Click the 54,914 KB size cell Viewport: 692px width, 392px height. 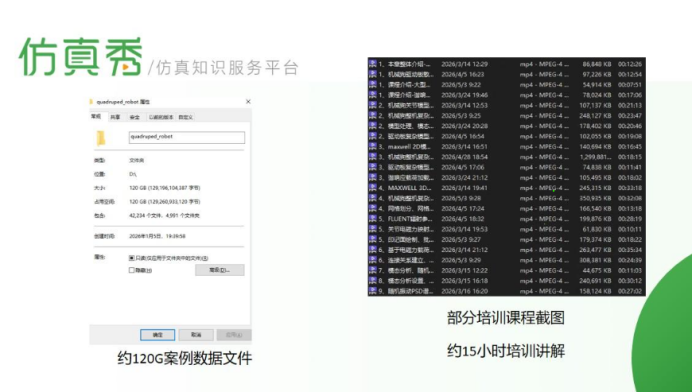point(597,85)
